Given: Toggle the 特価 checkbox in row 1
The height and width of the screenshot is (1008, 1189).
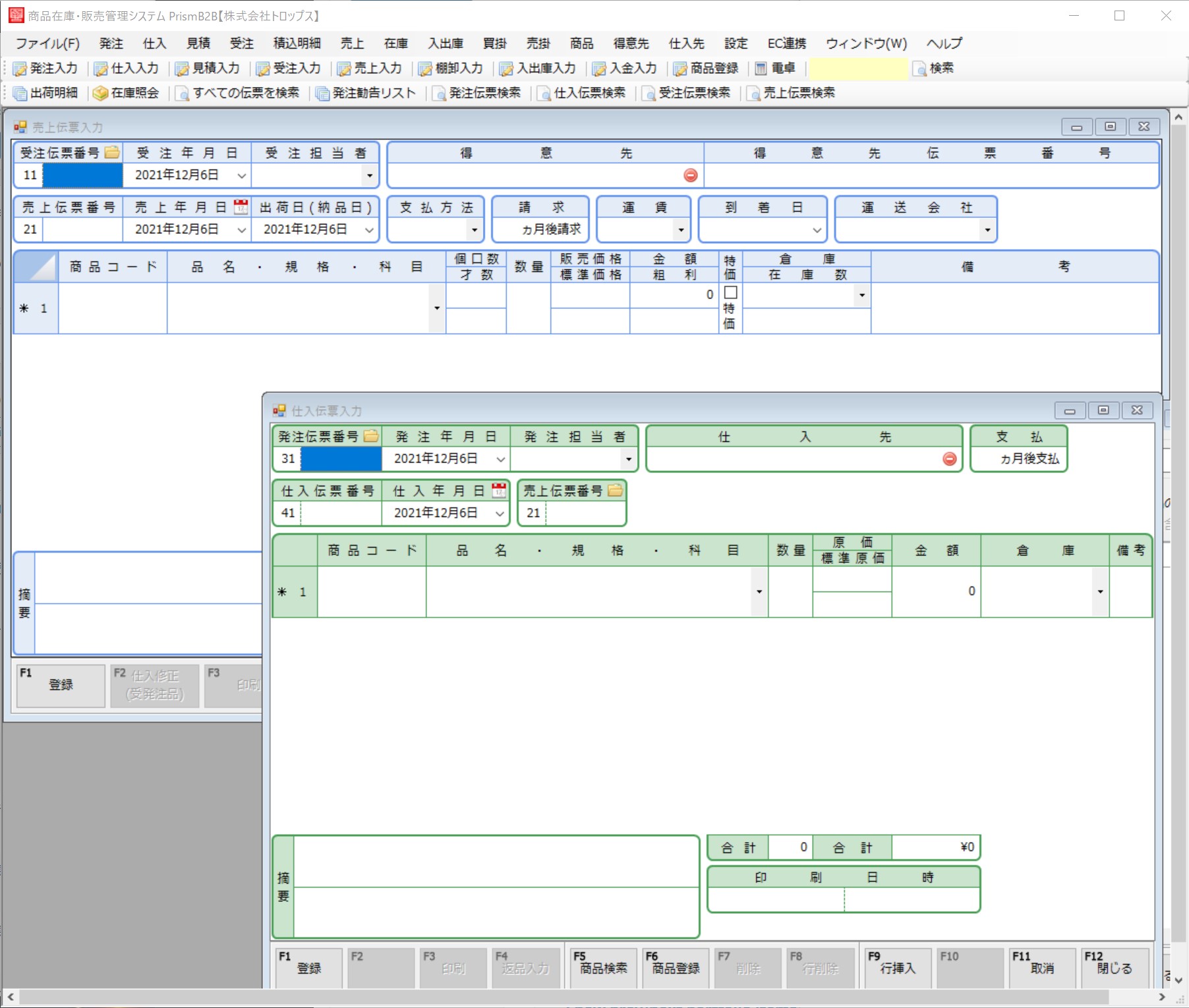Looking at the screenshot, I should [730, 293].
